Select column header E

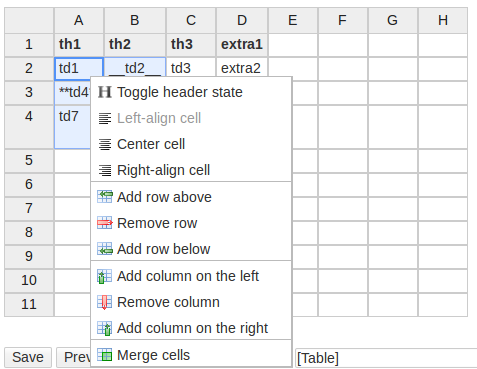pyautogui.click(x=293, y=21)
